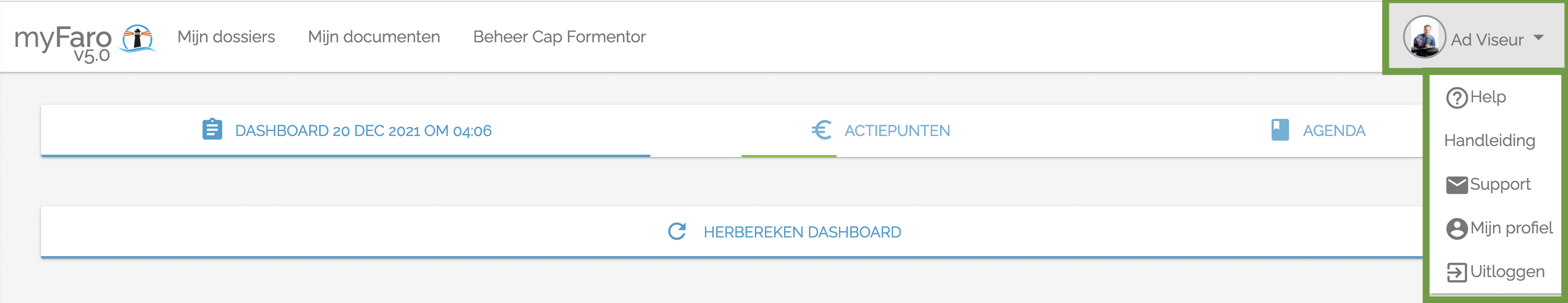
Task: Click the person icon for Mijn profiel
Action: [x=1457, y=229]
